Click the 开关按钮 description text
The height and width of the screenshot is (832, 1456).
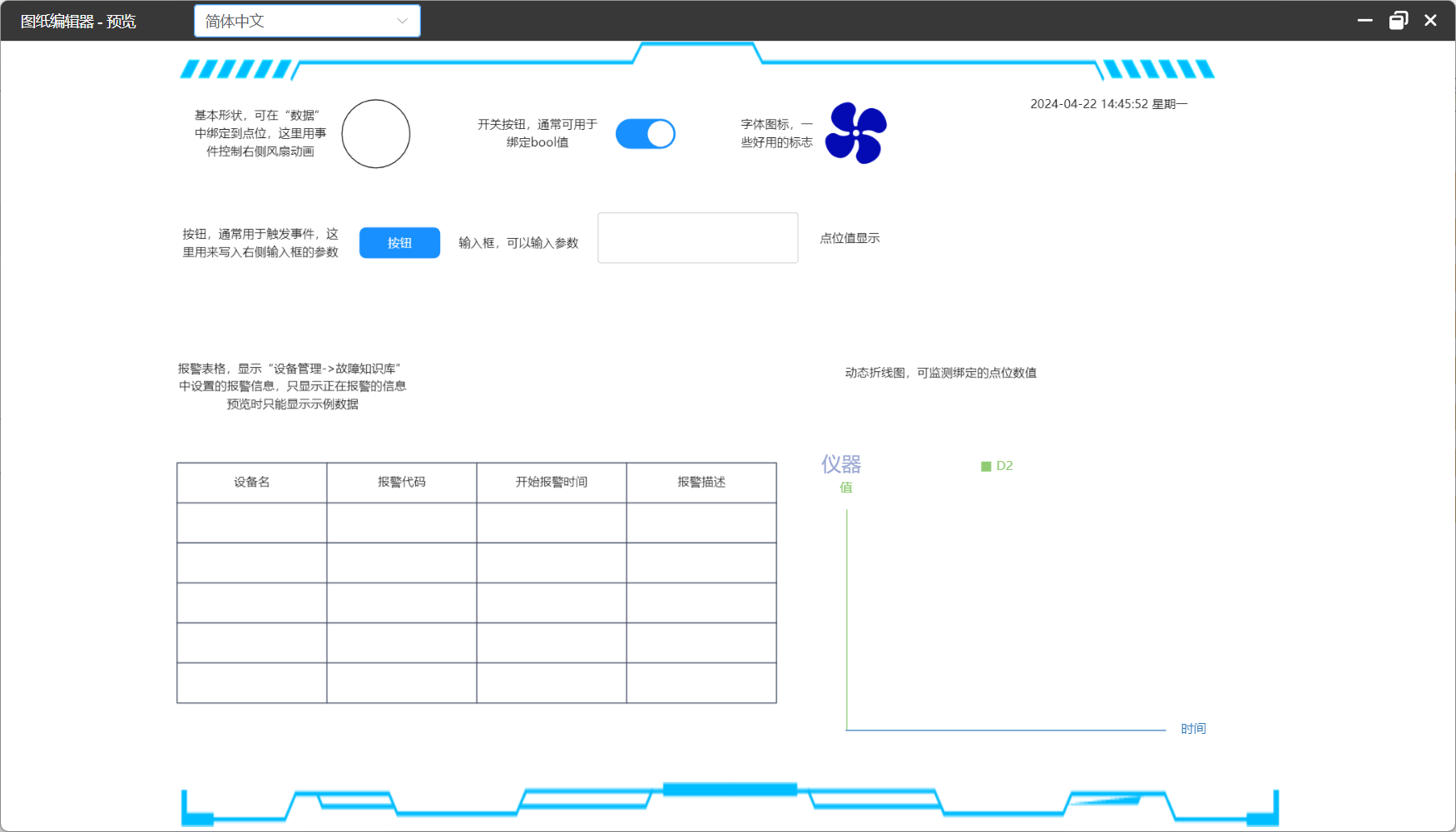(x=537, y=133)
